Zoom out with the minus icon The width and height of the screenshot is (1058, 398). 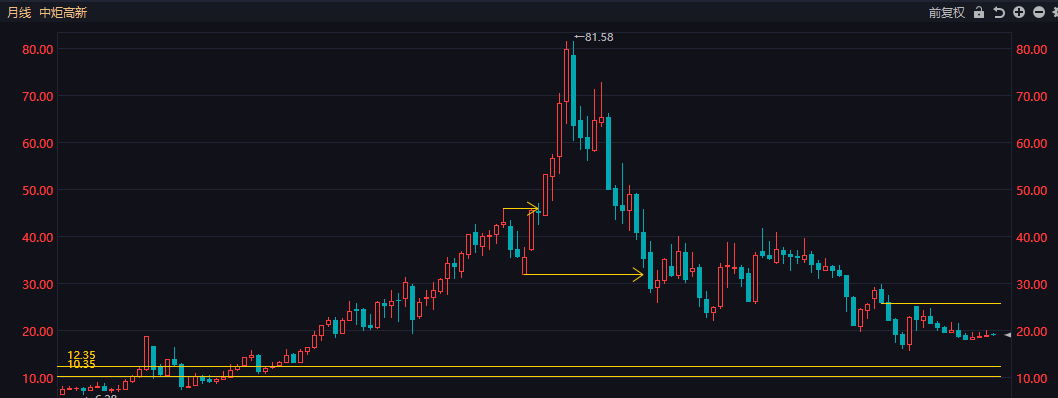(x=1039, y=12)
